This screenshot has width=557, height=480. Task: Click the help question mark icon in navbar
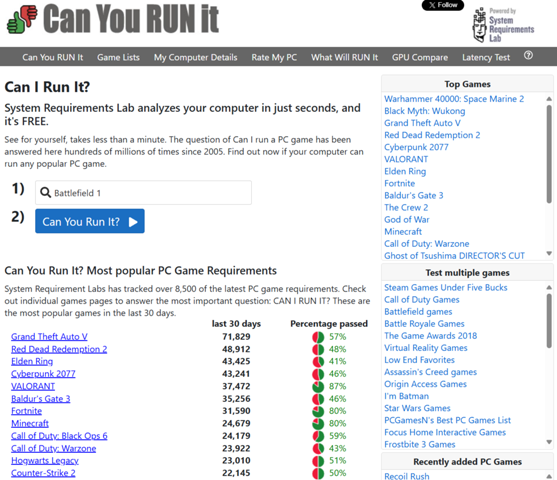[528, 56]
